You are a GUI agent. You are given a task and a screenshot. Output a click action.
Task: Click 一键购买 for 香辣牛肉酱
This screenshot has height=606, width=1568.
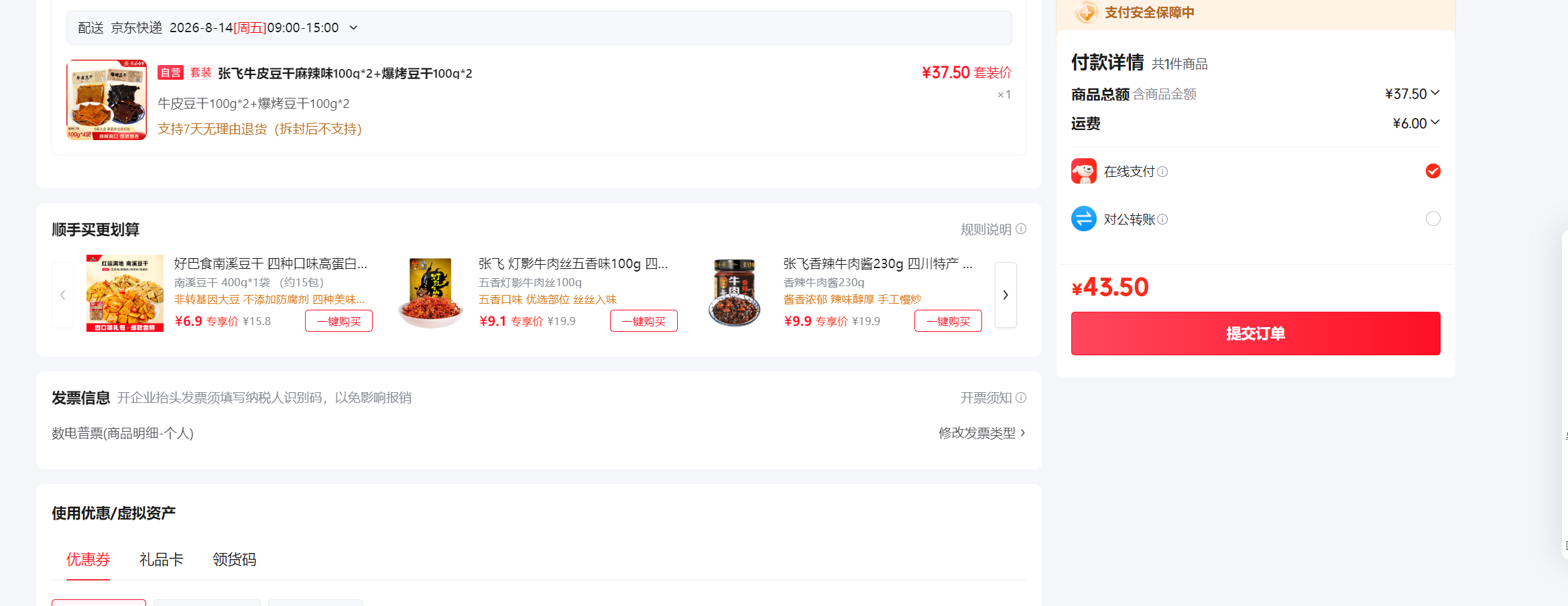click(949, 321)
